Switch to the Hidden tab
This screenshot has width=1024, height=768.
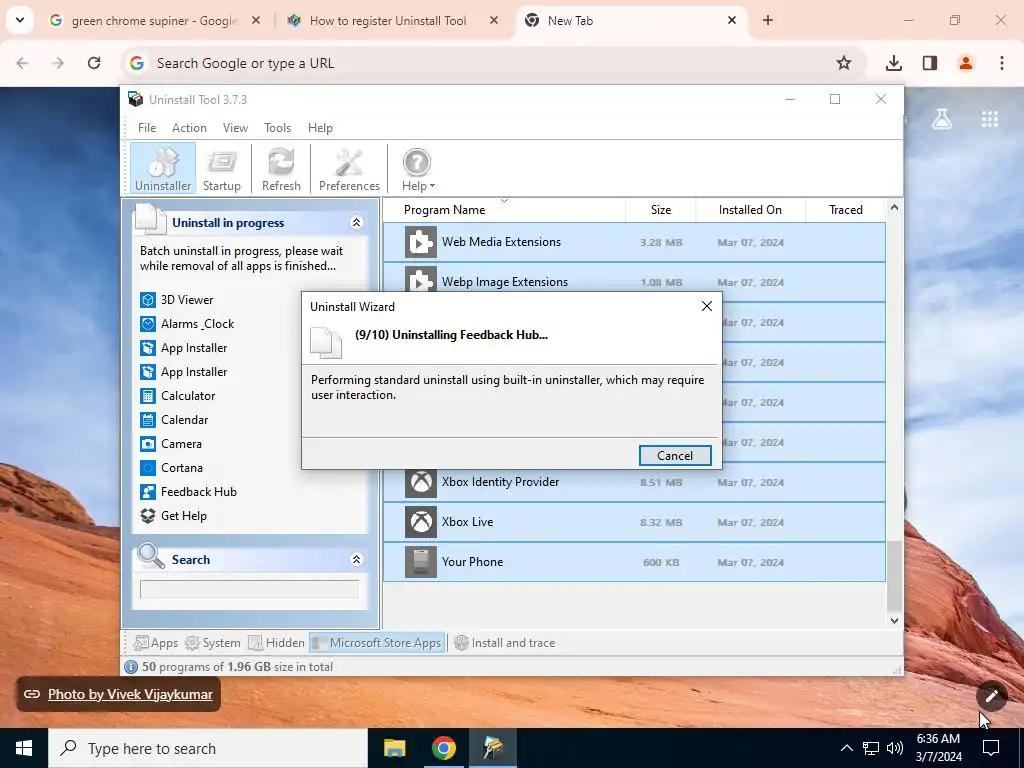[x=277, y=643]
